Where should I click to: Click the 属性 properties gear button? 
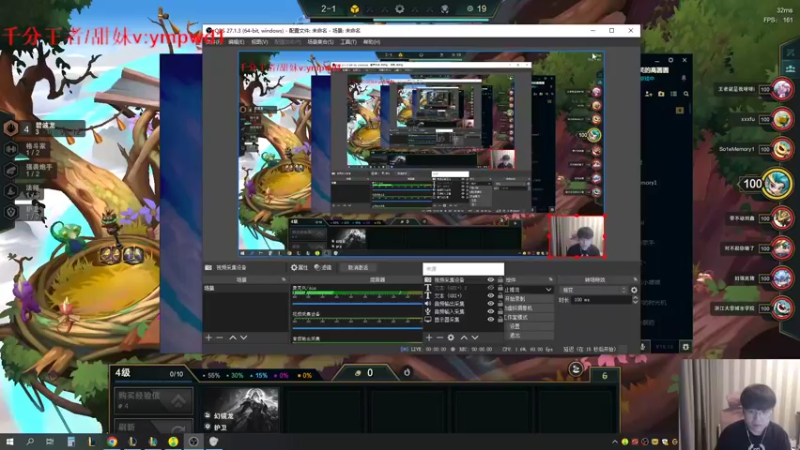pos(299,267)
